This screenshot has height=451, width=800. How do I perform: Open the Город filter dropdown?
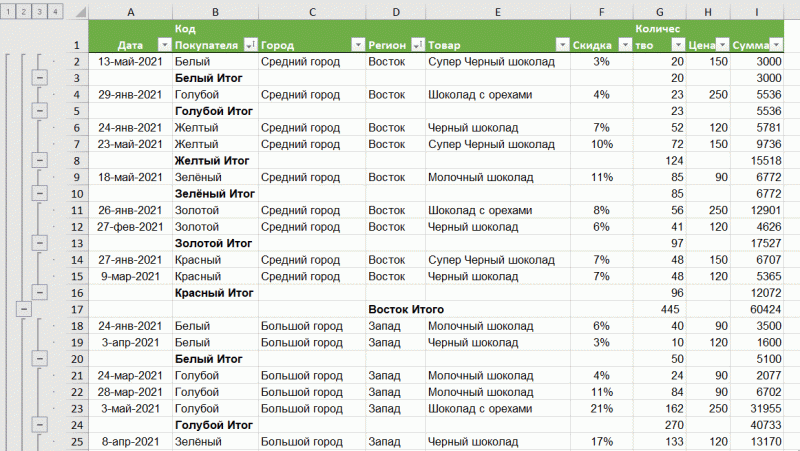pos(357,45)
